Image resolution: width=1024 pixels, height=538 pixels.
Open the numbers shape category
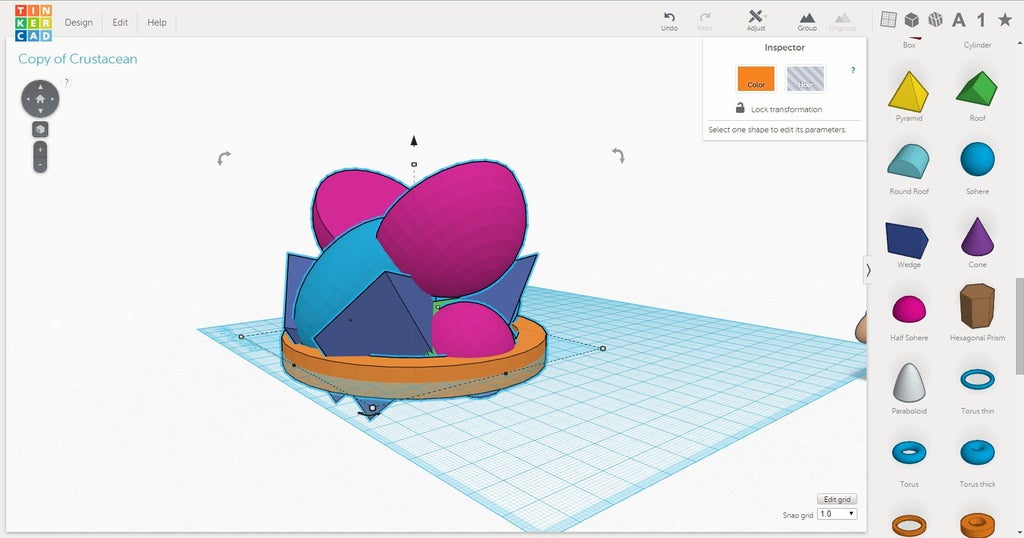[981, 20]
